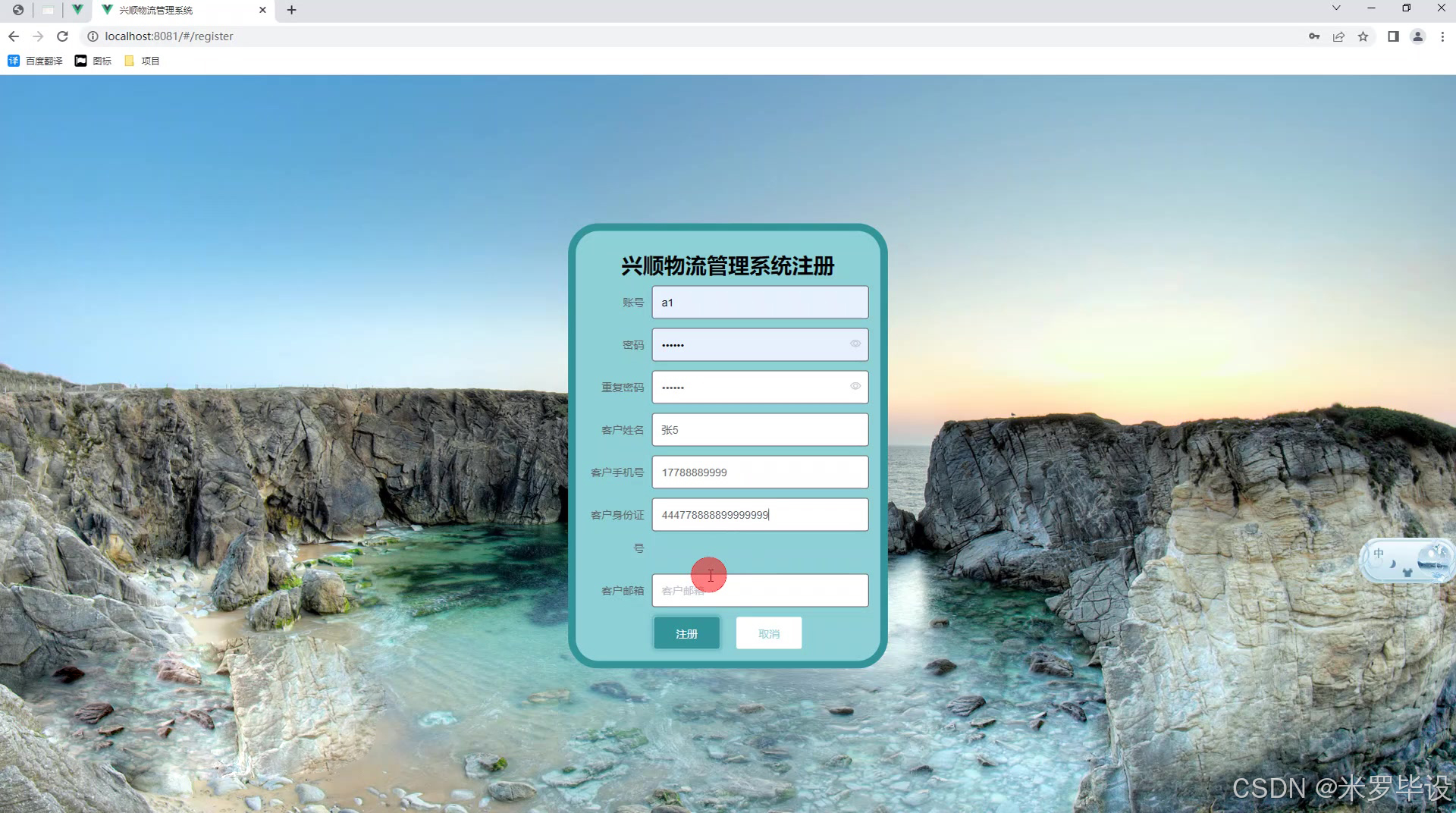Focus the 客户身份证号 ID number field
The height and width of the screenshot is (813, 1456).
point(760,515)
